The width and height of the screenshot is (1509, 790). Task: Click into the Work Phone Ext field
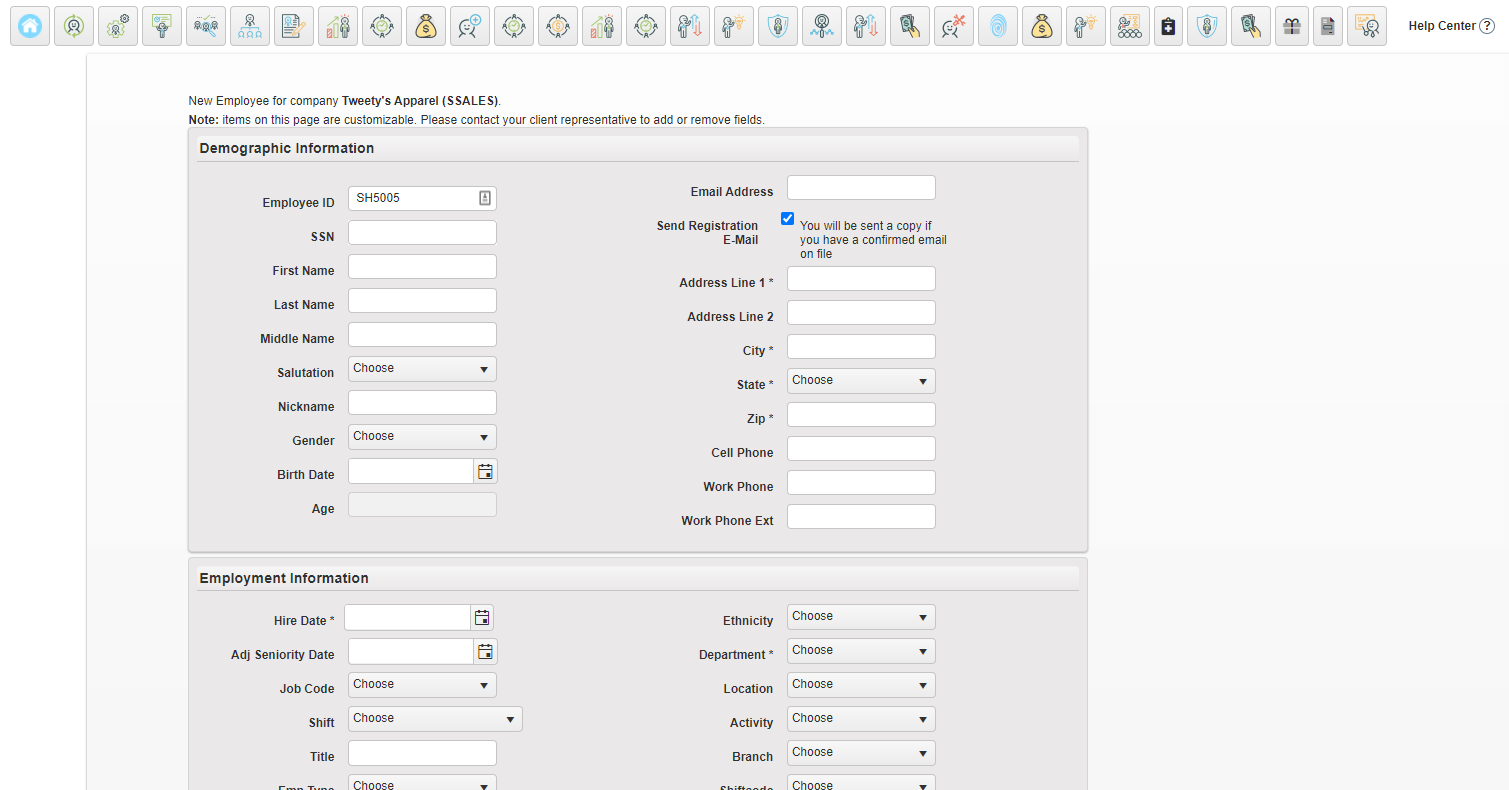point(861,517)
